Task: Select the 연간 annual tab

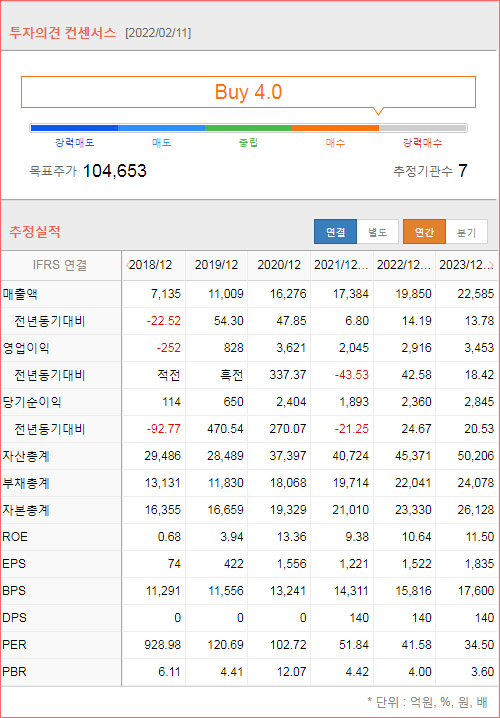Action: pyautogui.click(x=424, y=232)
